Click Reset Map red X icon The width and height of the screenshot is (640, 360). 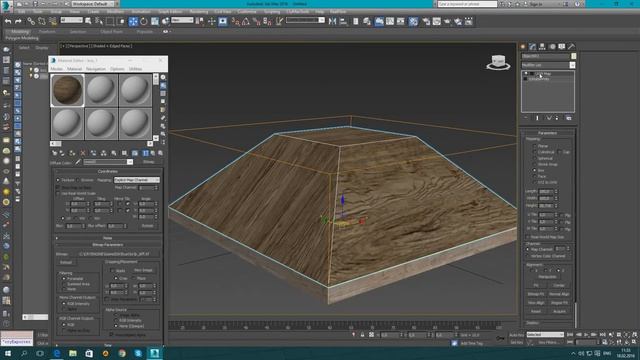(x=83, y=153)
